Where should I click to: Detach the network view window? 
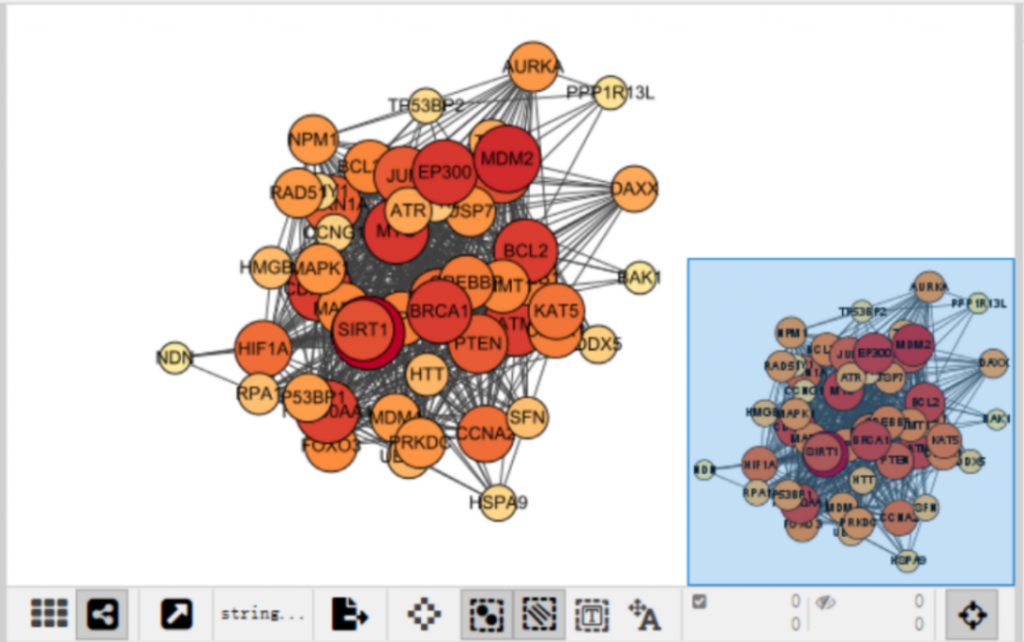pyautogui.click(x=176, y=613)
